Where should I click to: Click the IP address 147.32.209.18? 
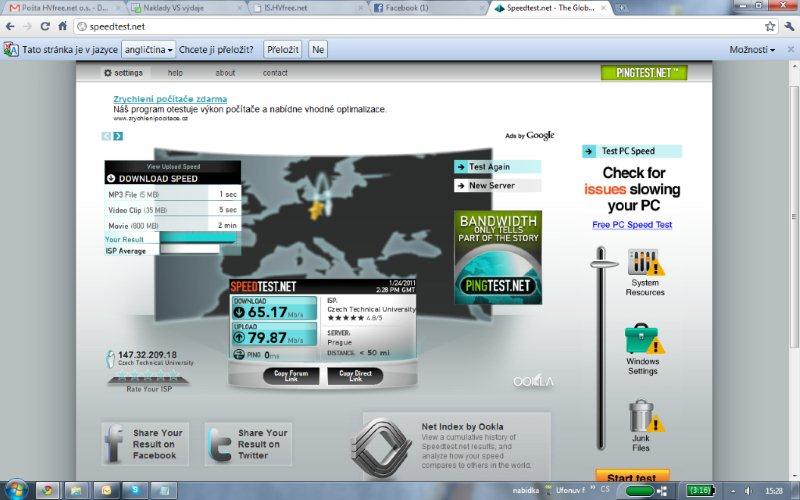pos(147,355)
